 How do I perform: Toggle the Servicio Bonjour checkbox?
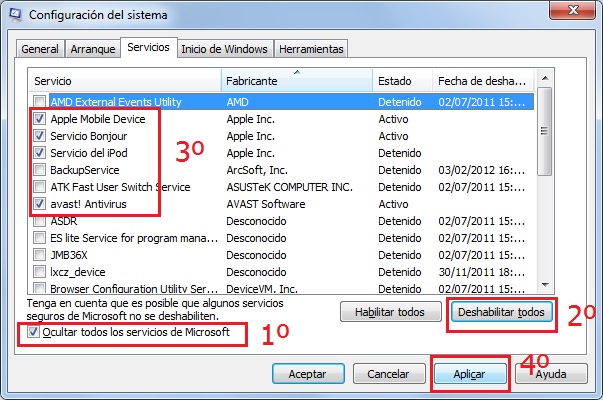point(39,136)
